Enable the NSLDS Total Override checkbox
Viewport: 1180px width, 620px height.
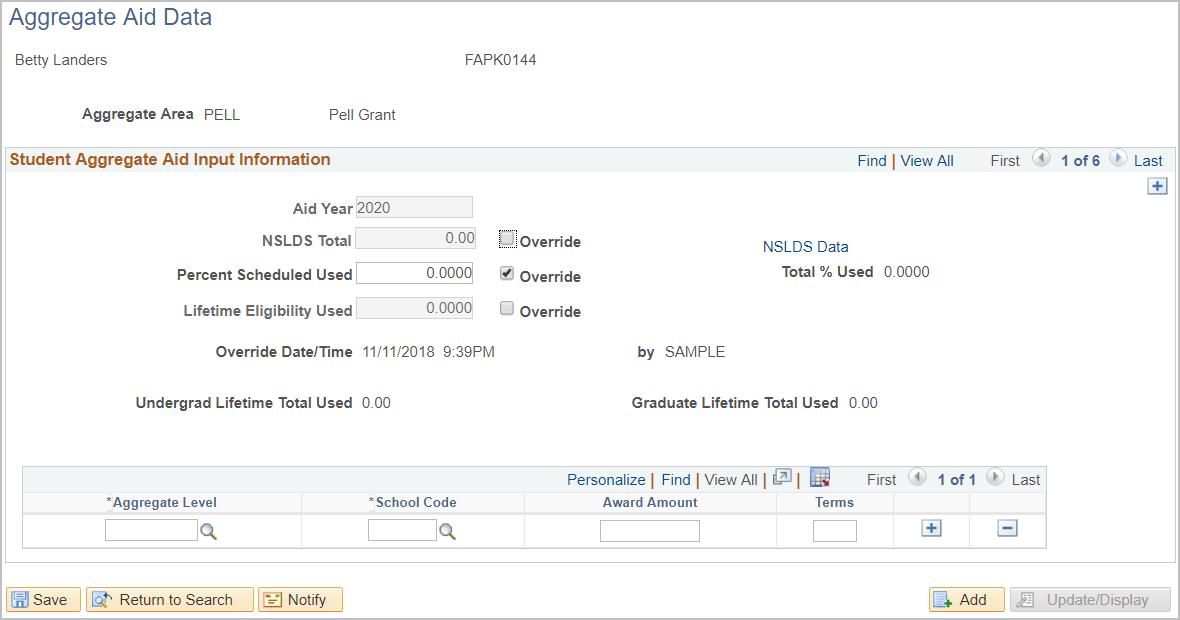[507, 239]
